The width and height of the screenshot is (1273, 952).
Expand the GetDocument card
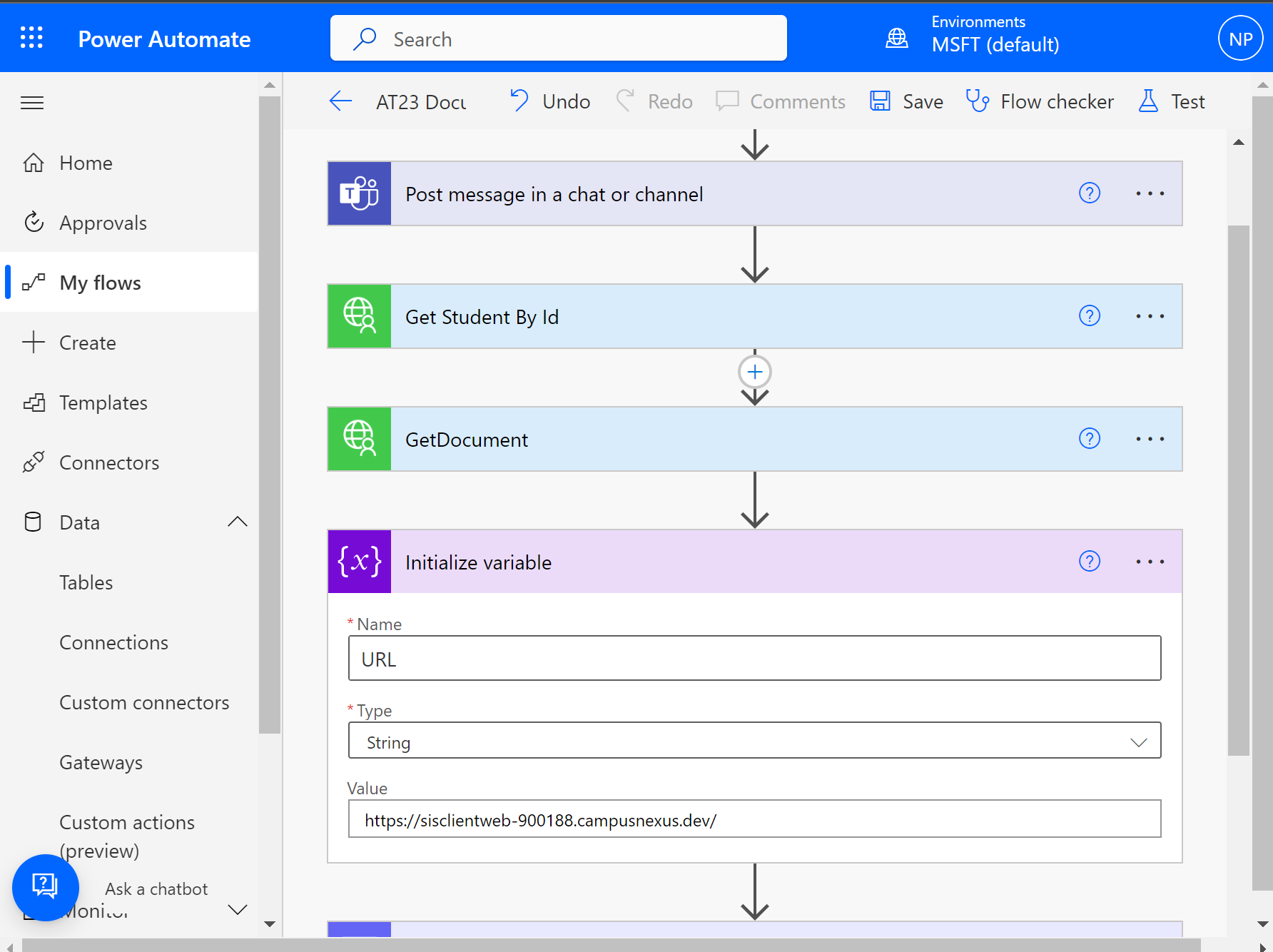tap(755, 439)
